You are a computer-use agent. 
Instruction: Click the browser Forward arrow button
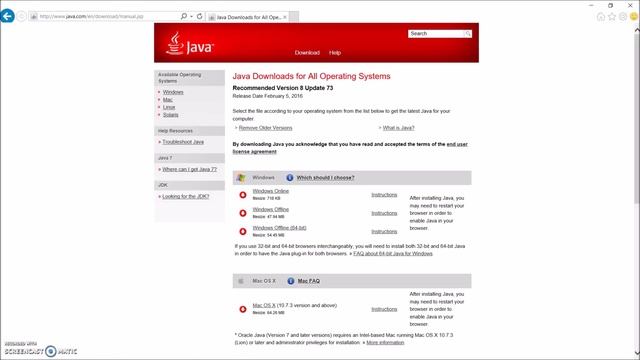(22, 16)
